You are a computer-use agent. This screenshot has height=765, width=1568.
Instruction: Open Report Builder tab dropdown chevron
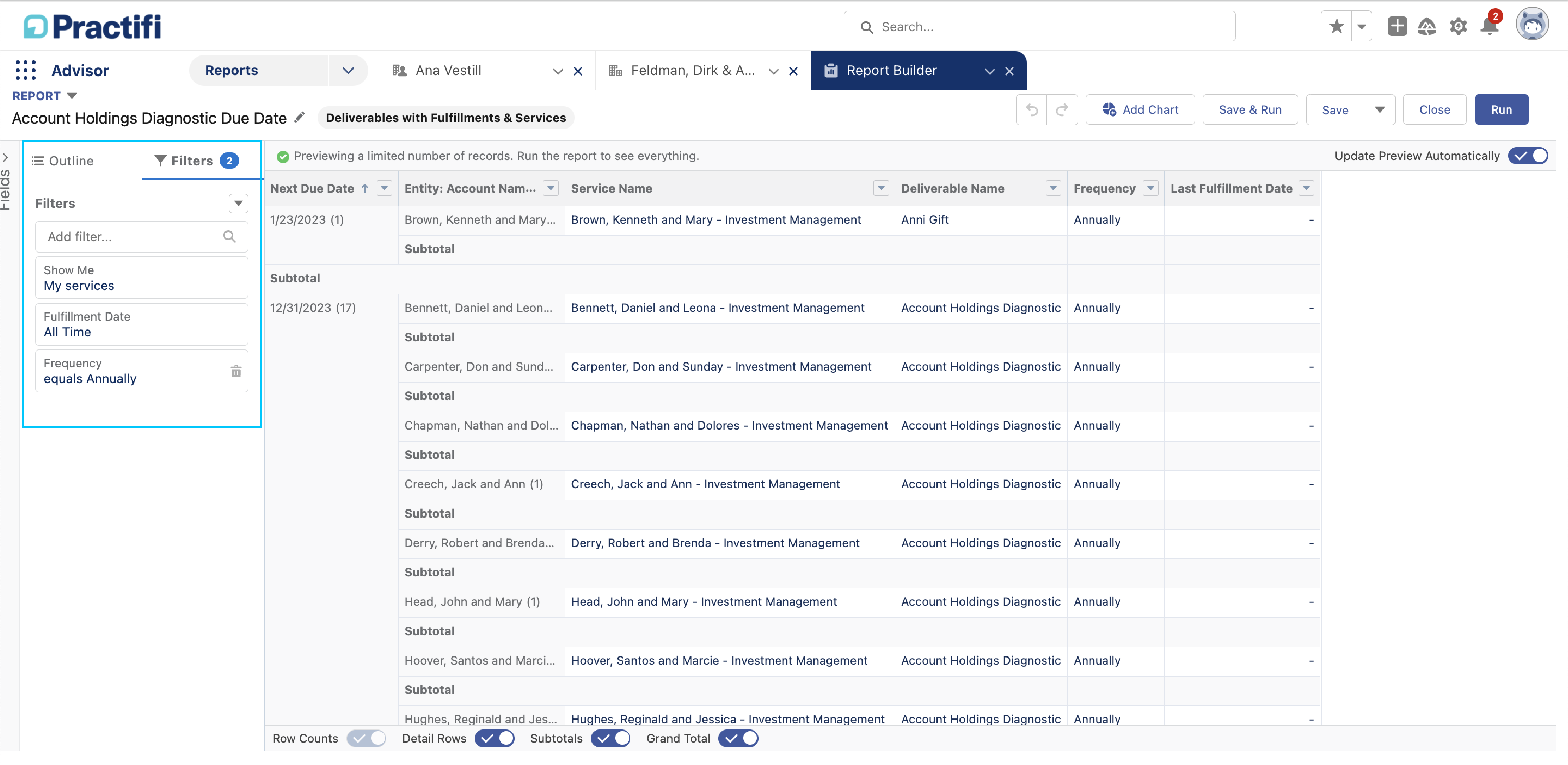point(989,71)
